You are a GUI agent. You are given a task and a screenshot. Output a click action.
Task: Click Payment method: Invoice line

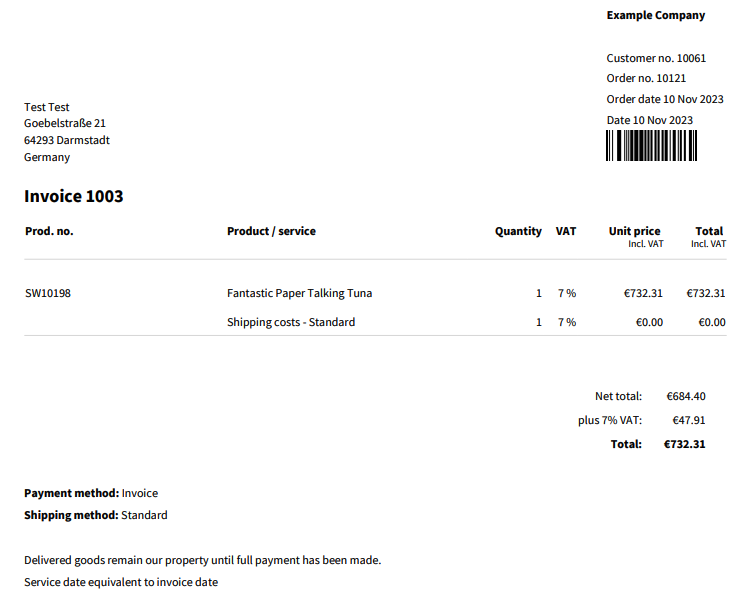click(x=91, y=493)
